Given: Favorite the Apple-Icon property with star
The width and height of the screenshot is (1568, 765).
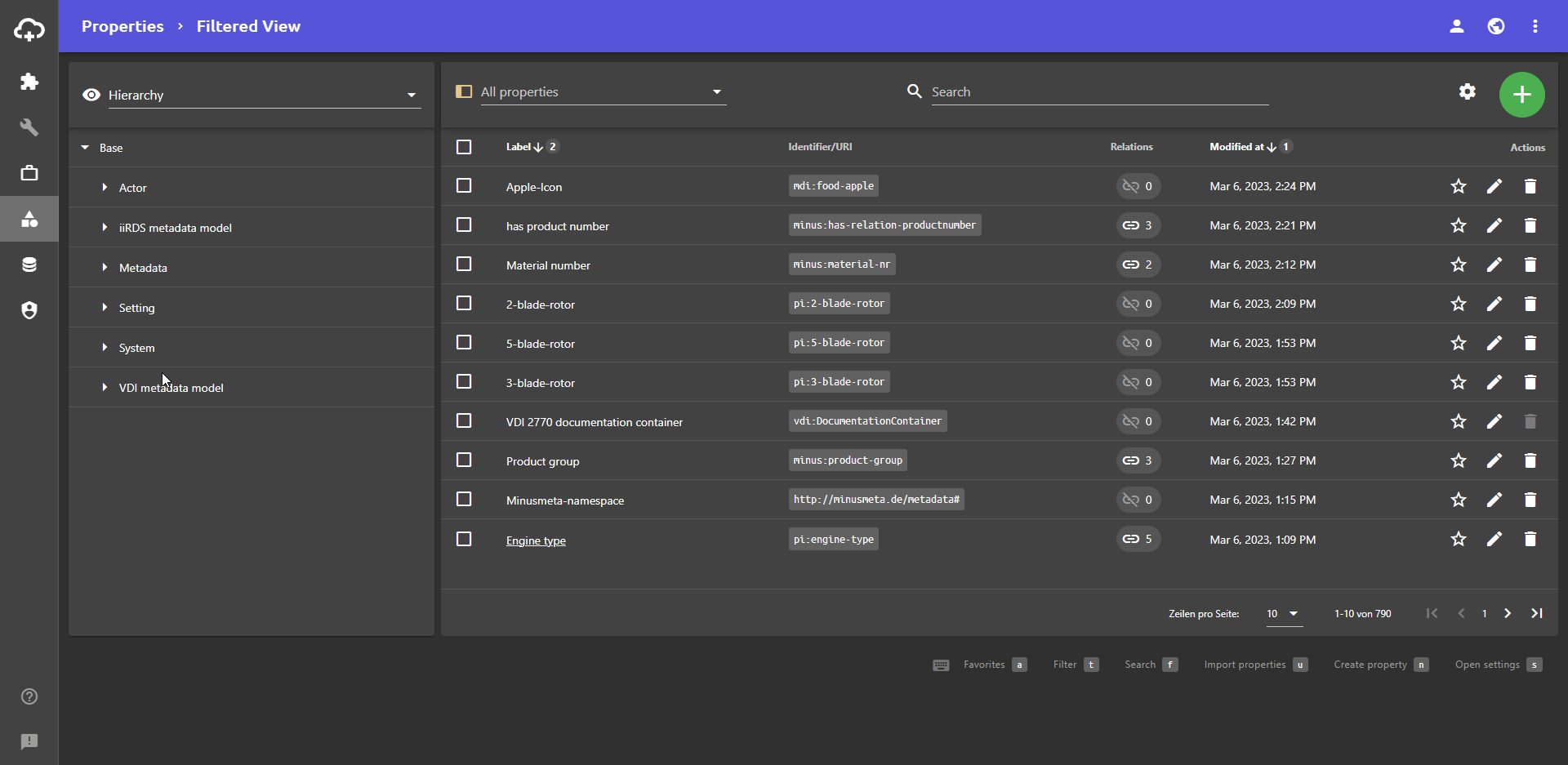Looking at the screenshot, I should click(1459, 186).
